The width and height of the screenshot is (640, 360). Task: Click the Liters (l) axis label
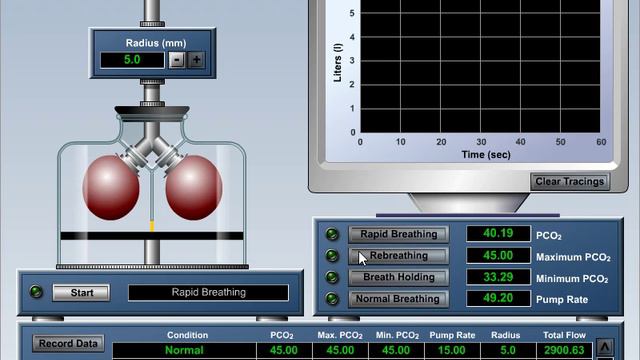click(338, 62)
